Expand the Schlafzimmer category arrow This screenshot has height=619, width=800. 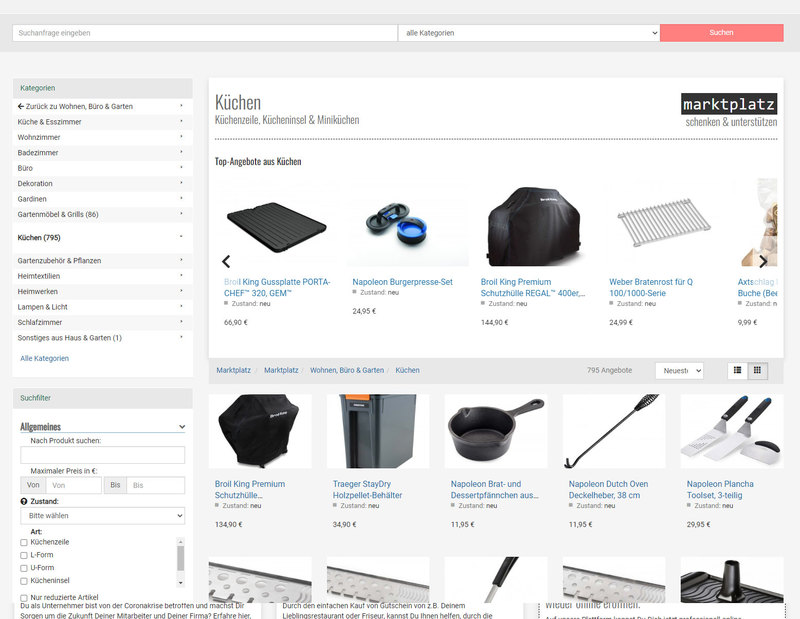click(181, 321)
